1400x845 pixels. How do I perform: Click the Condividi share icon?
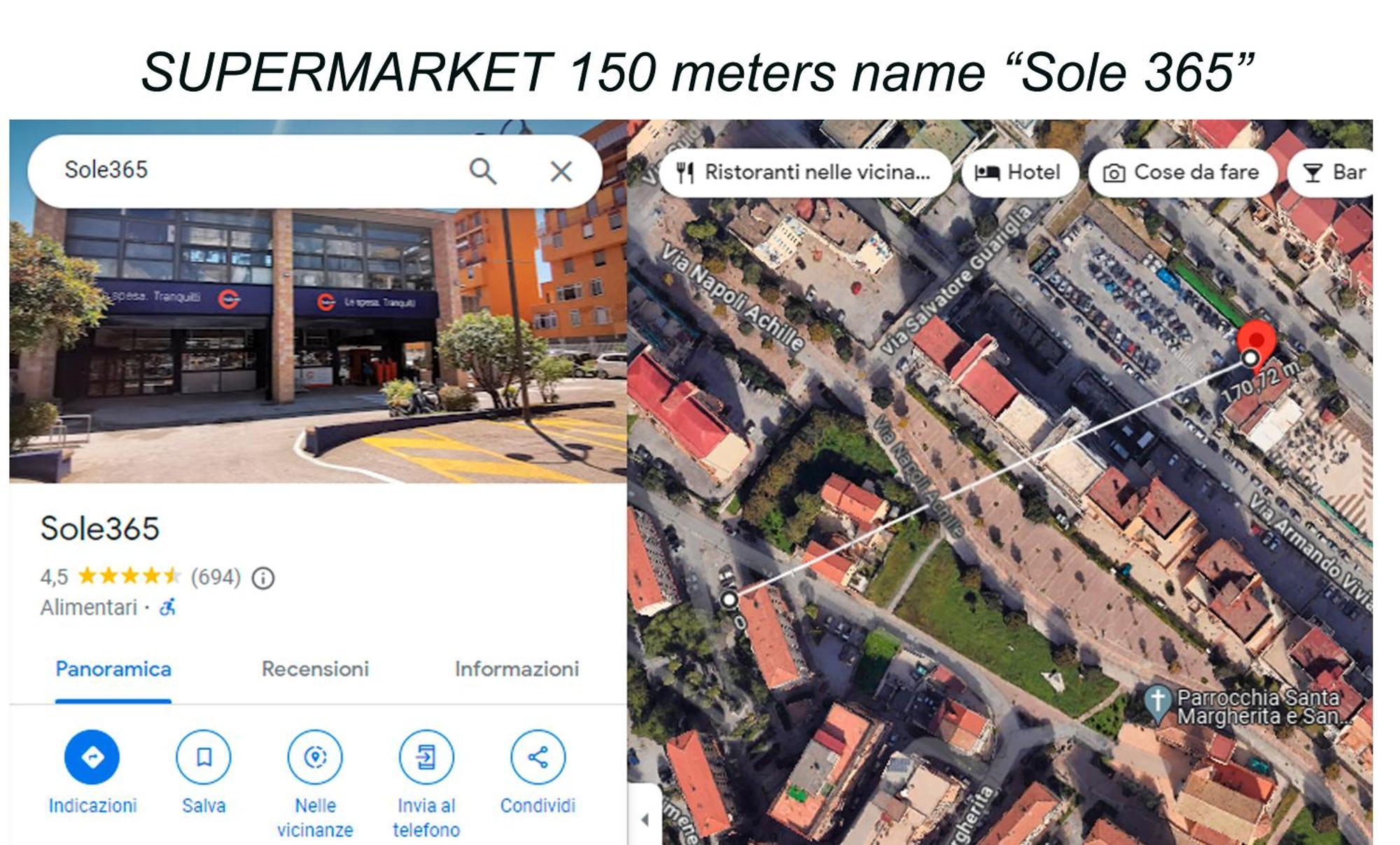[x=538, y=757]
